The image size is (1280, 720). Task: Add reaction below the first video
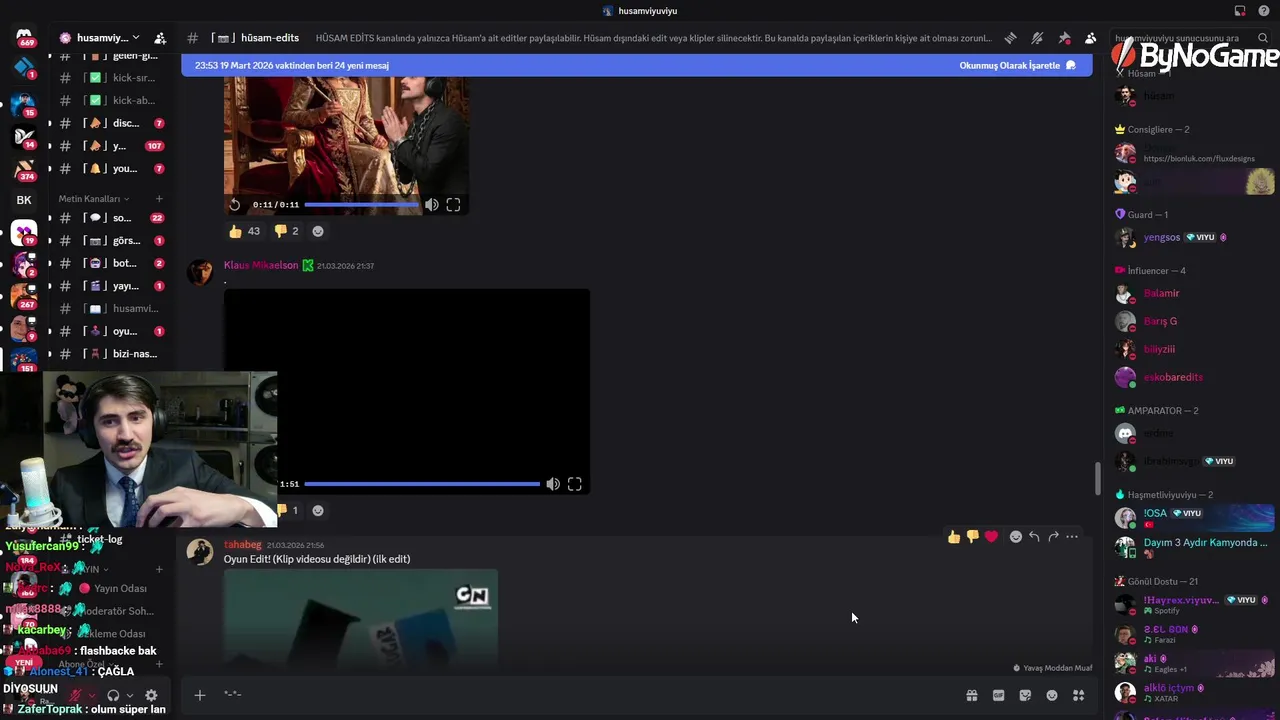tap(318, 231)
